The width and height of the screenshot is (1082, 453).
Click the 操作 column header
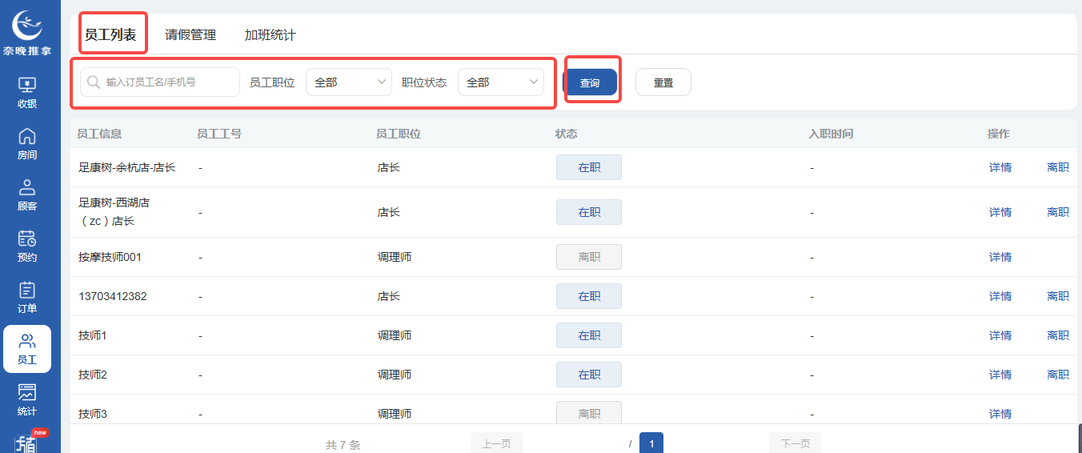(x=999, y=134)
